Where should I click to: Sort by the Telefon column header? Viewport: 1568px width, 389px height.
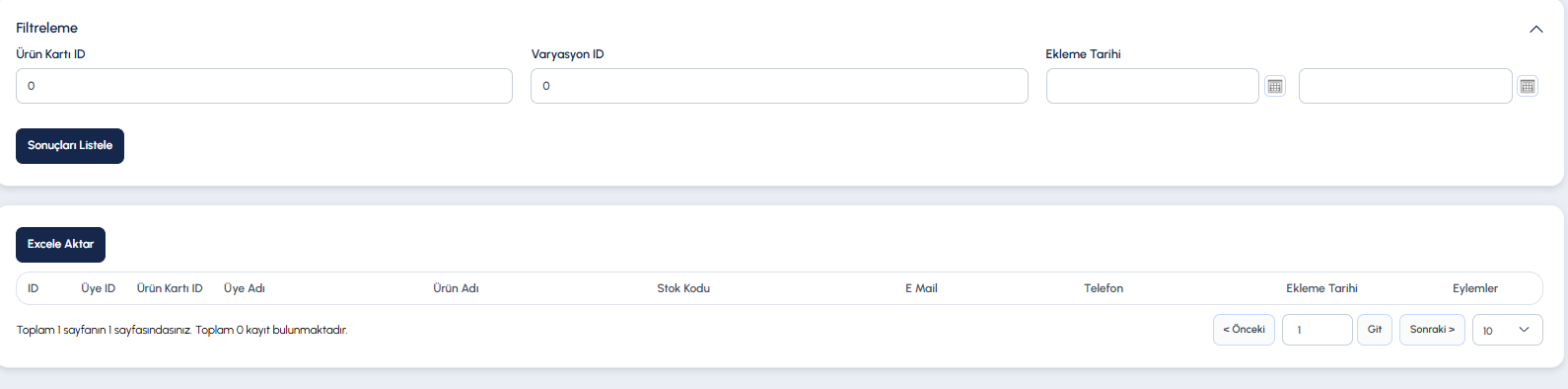(1104, 288)
